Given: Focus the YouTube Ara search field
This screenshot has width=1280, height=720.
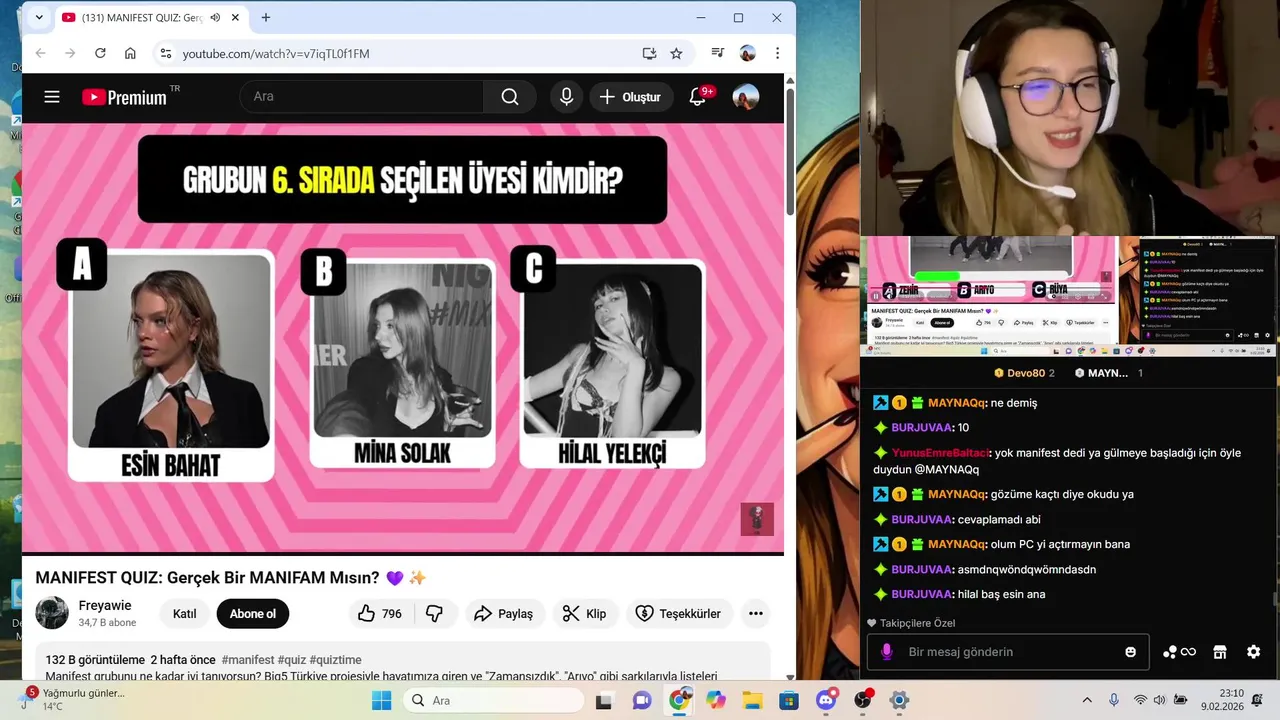Looking at the screenshot, I should coord(362,97).
